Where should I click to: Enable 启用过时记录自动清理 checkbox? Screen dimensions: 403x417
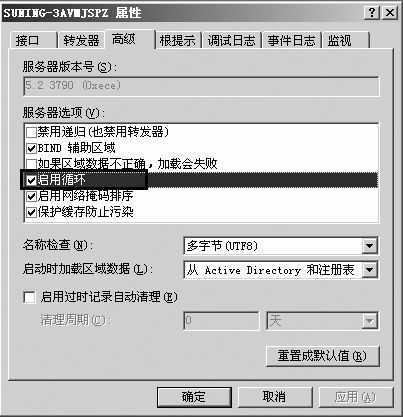click(x=29, y=297)
